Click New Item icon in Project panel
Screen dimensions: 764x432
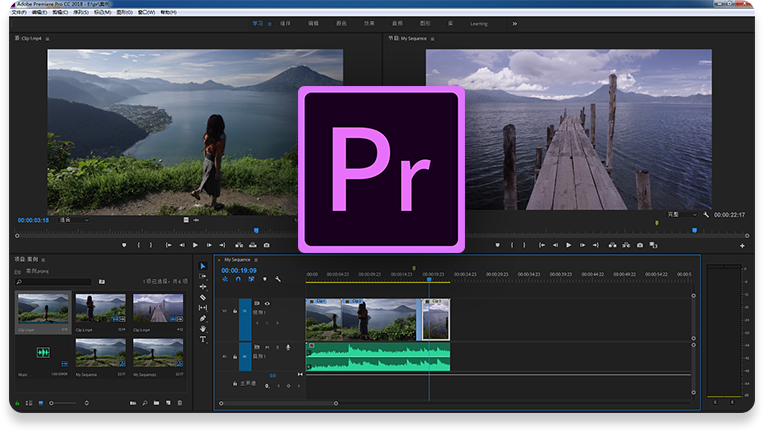168,403
